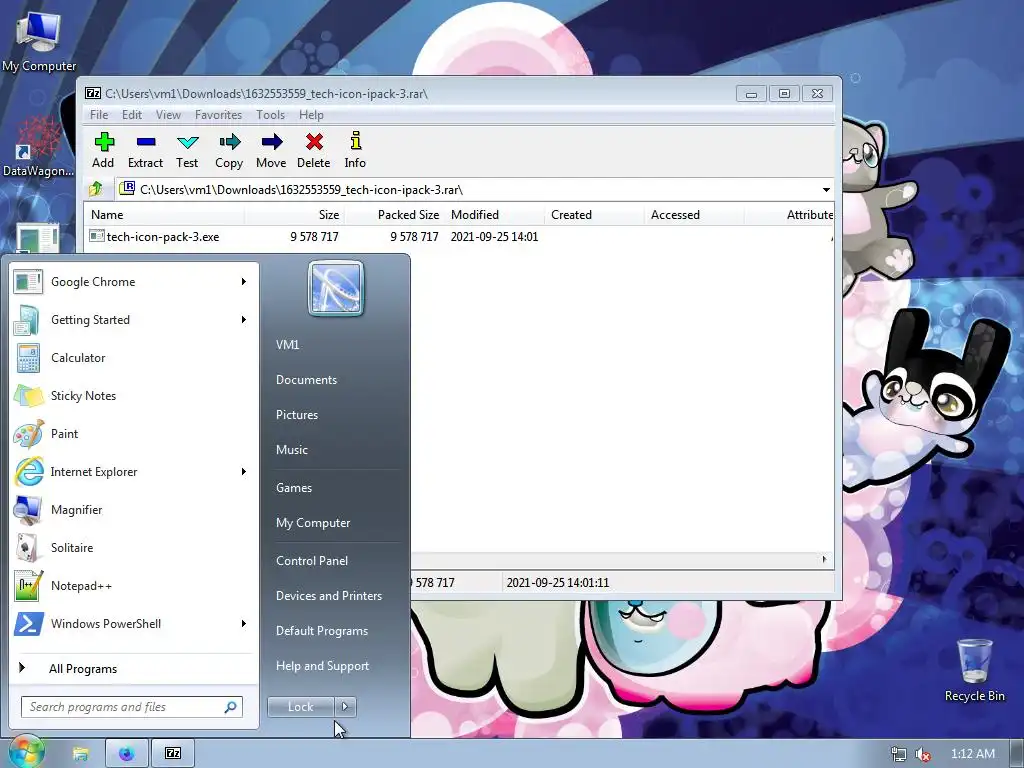Go up one folder level in 7-Zip
This screenshot has width=1024, height=768.
(96, 189)
